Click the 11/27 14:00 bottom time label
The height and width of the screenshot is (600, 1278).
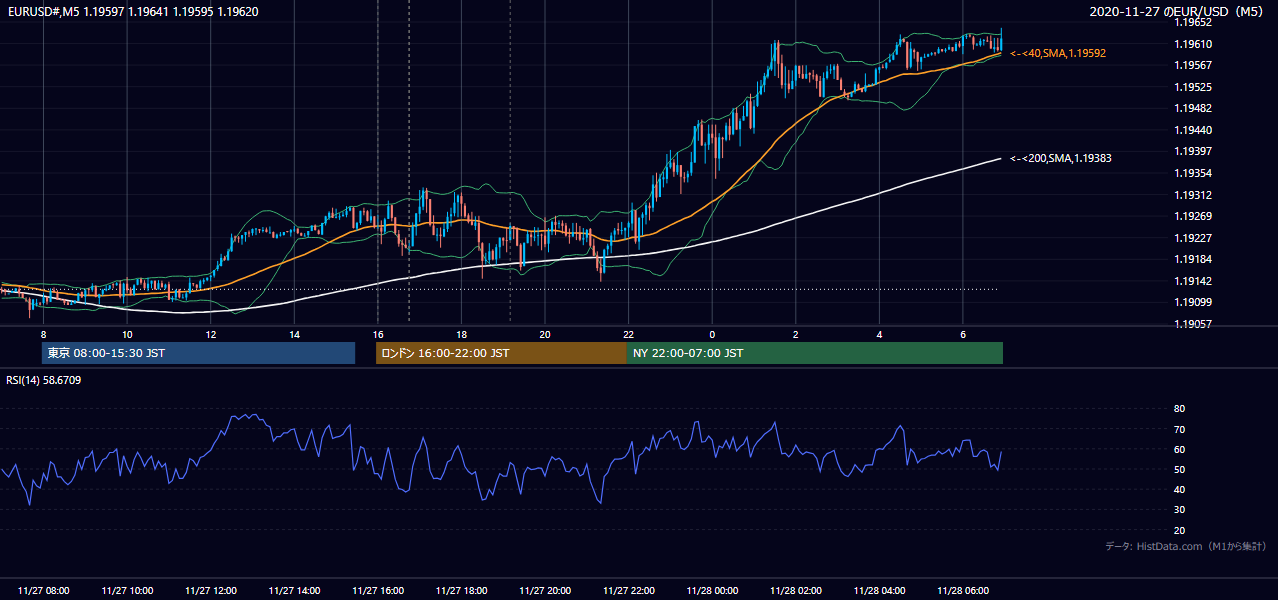tap(295, 591)
